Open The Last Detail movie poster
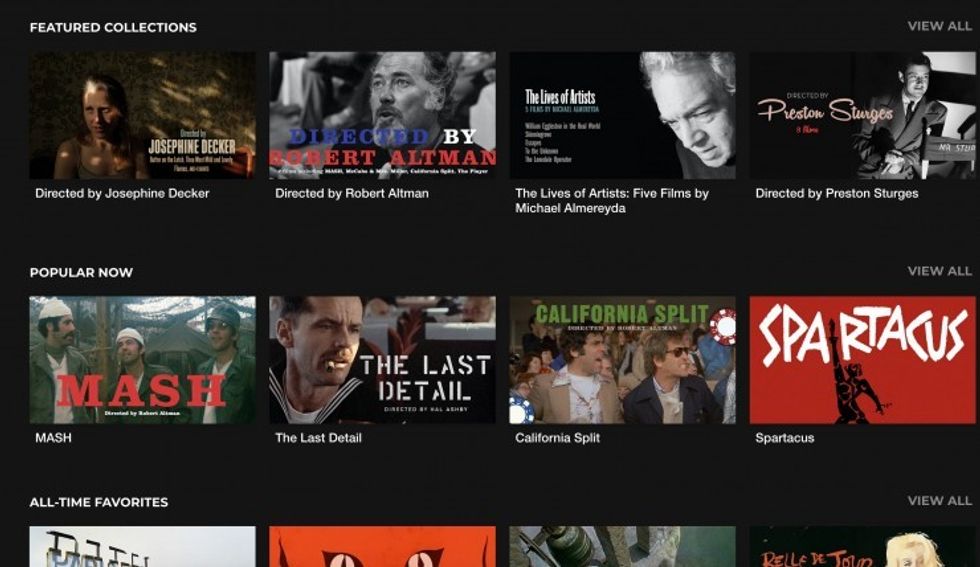980x567 pixels. coord(382,360)
